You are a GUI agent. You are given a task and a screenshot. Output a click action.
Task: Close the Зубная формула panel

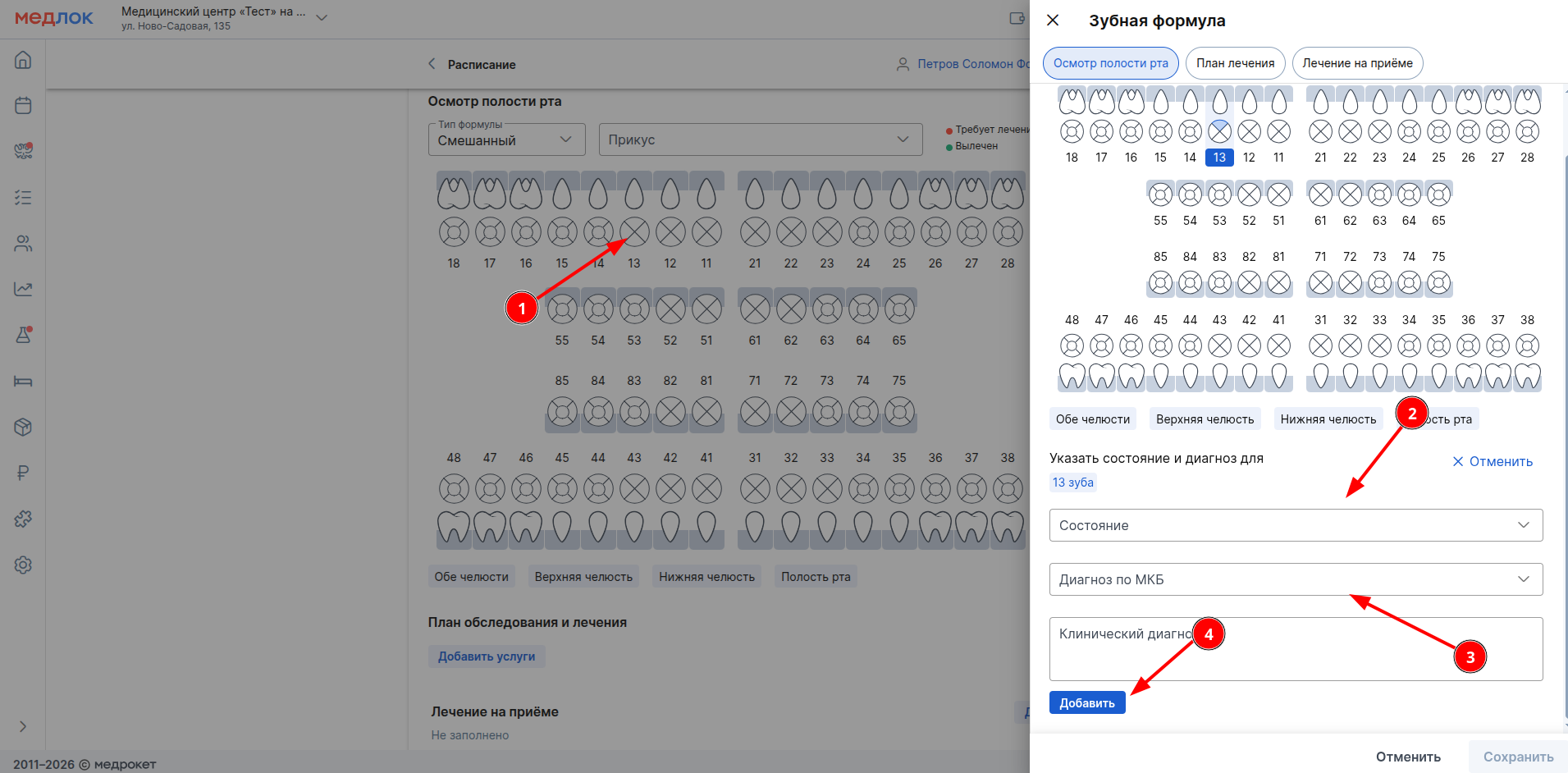coord(1053,21)
